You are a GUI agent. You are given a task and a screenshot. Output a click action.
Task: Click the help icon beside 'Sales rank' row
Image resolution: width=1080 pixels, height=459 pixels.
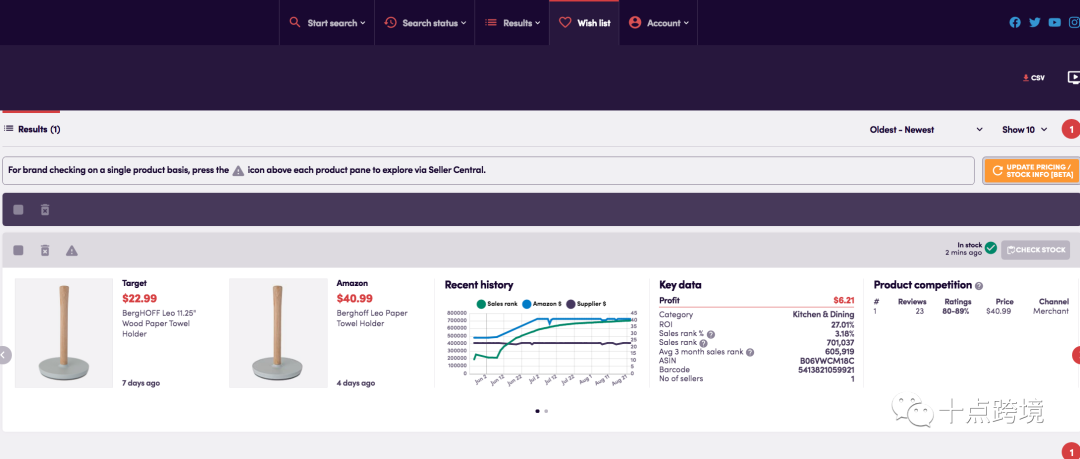pyautogui.click(x=703, y=343)
